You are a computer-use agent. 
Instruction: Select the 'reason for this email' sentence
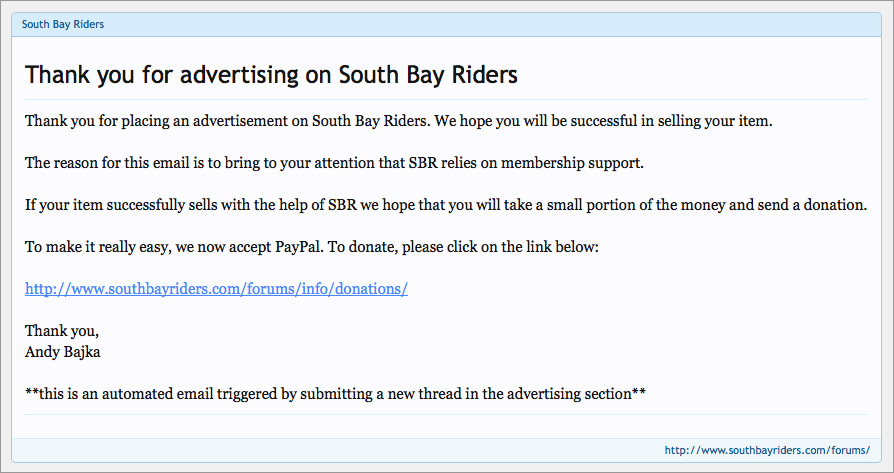click(334, 163)
